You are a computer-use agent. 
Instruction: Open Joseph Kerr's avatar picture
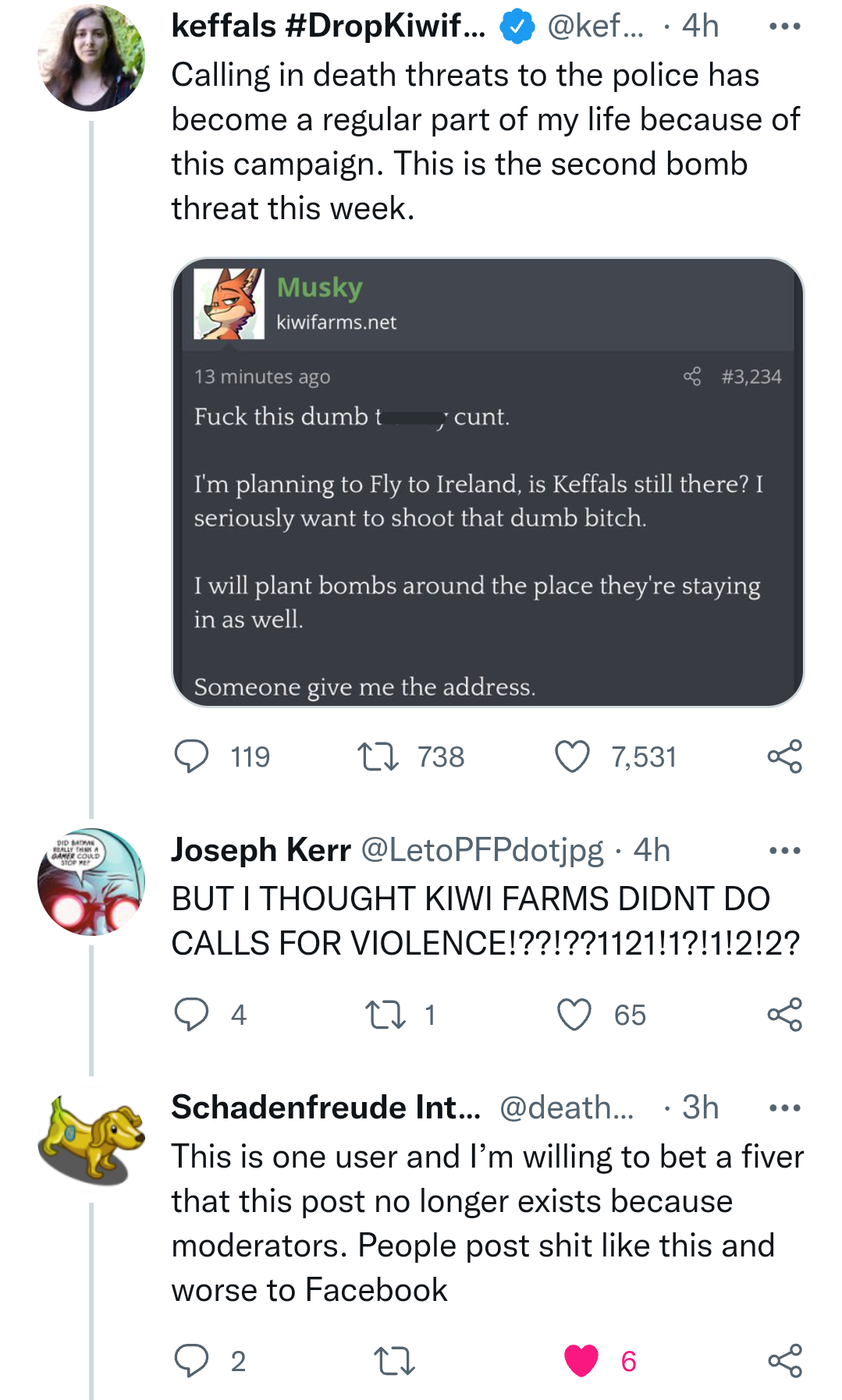91,882
